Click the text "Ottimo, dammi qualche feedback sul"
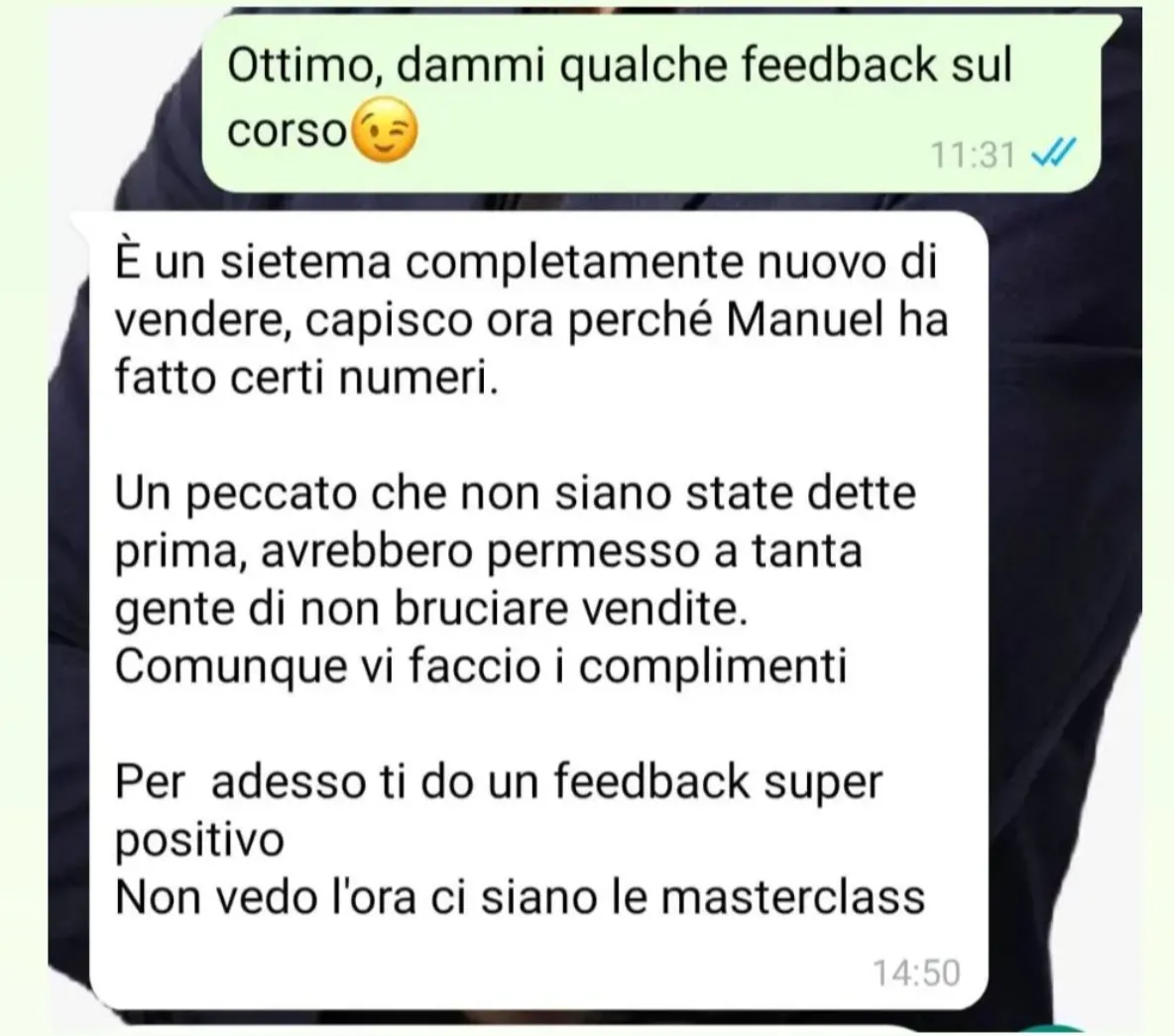Screen dimensions: 1174x1036 click(x=619, y=65)
